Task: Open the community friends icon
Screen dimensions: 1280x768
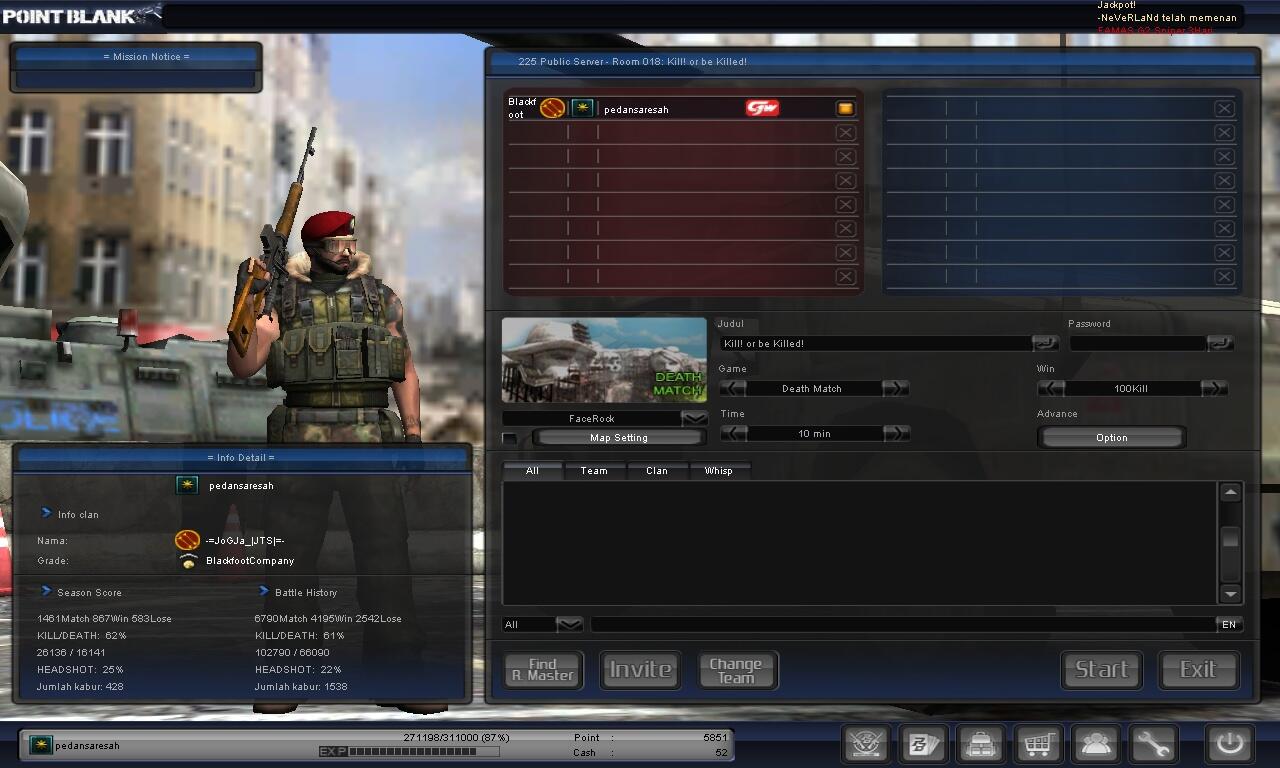Action: pos(1096,744)
